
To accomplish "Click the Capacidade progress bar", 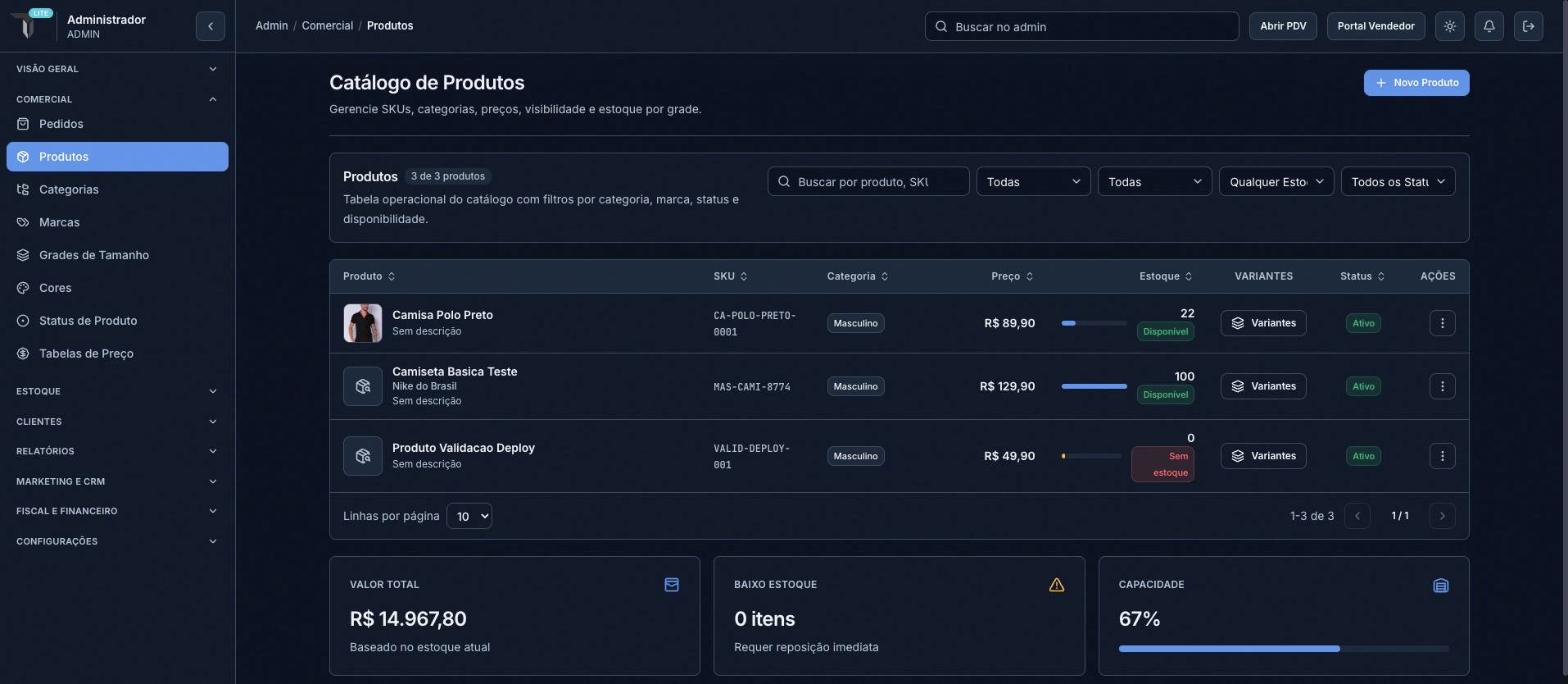I will click(1284, 649).
